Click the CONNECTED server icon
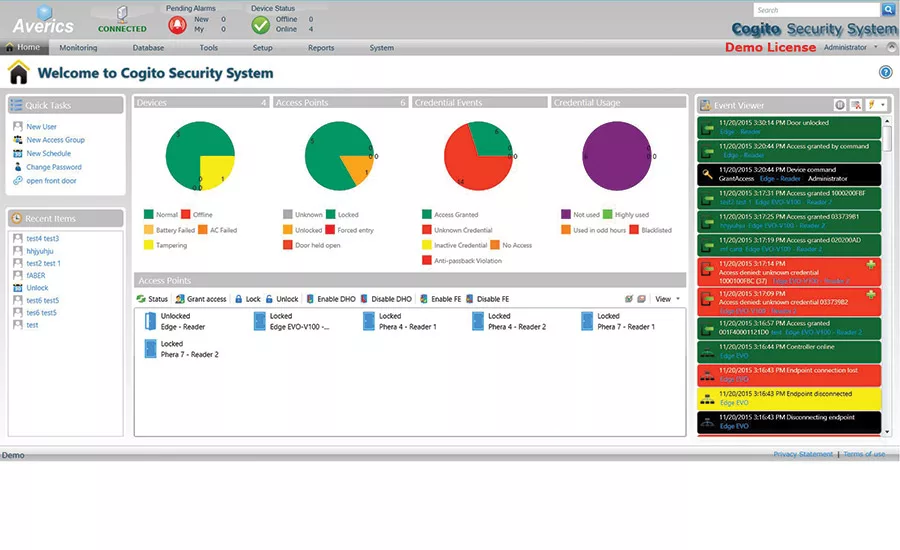The image size is (900, 550). (x=122, y=14)
